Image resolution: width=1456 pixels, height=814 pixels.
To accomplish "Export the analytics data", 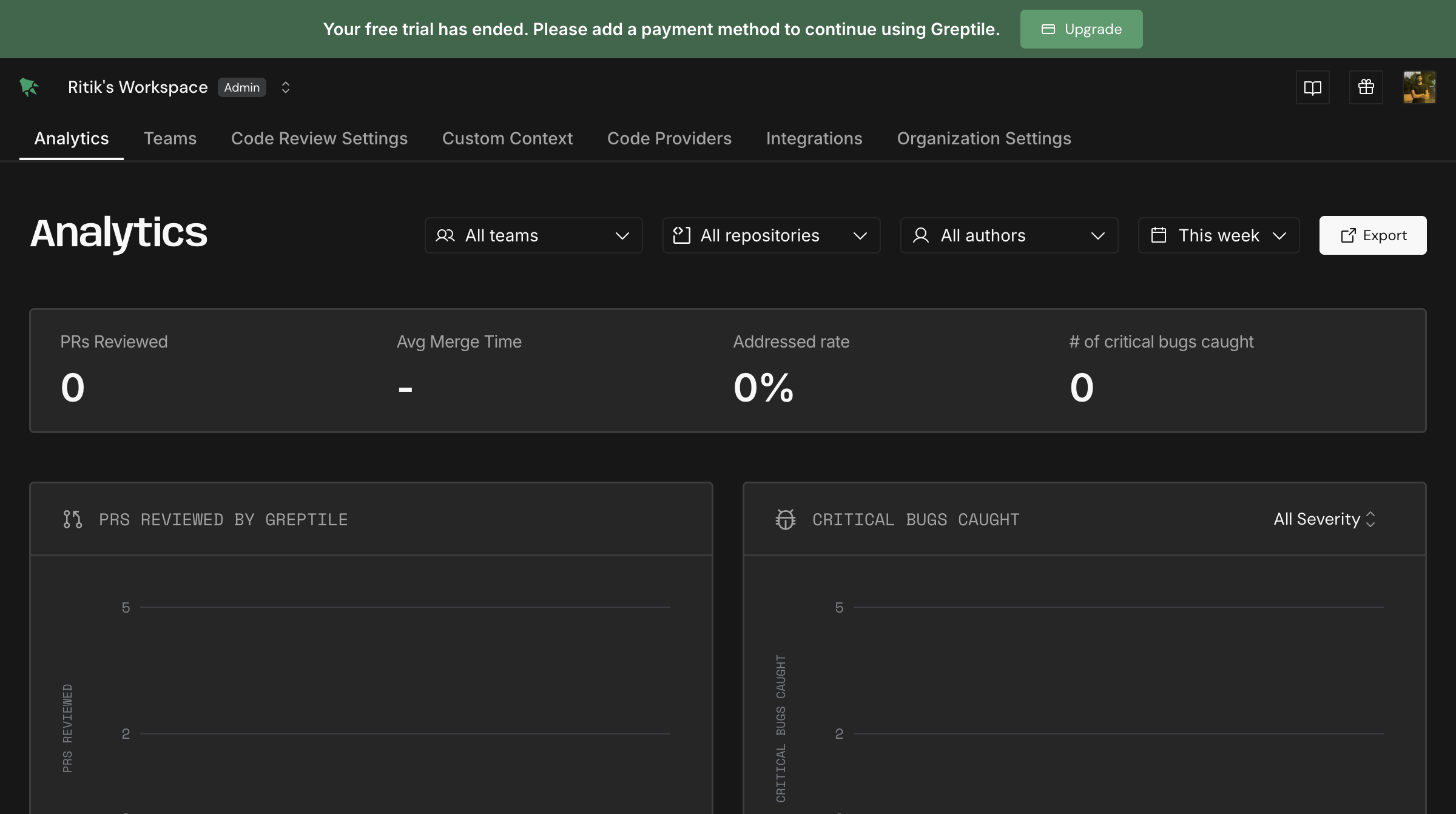I will click(x=1372, y=235).
